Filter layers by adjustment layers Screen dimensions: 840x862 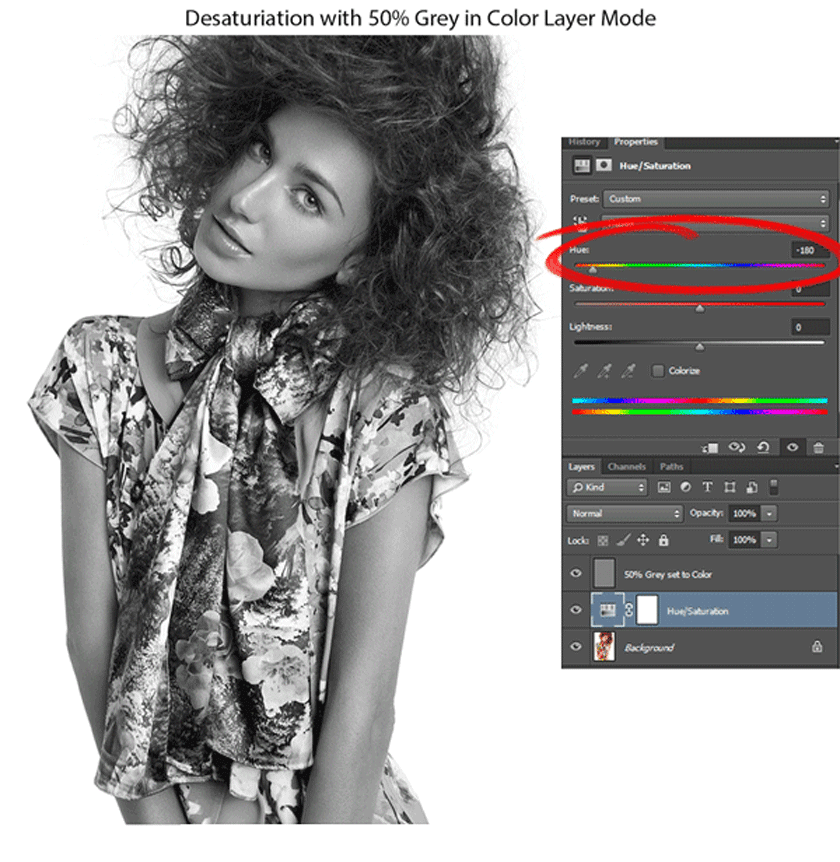pyautogui.click(x=686, y=487)
